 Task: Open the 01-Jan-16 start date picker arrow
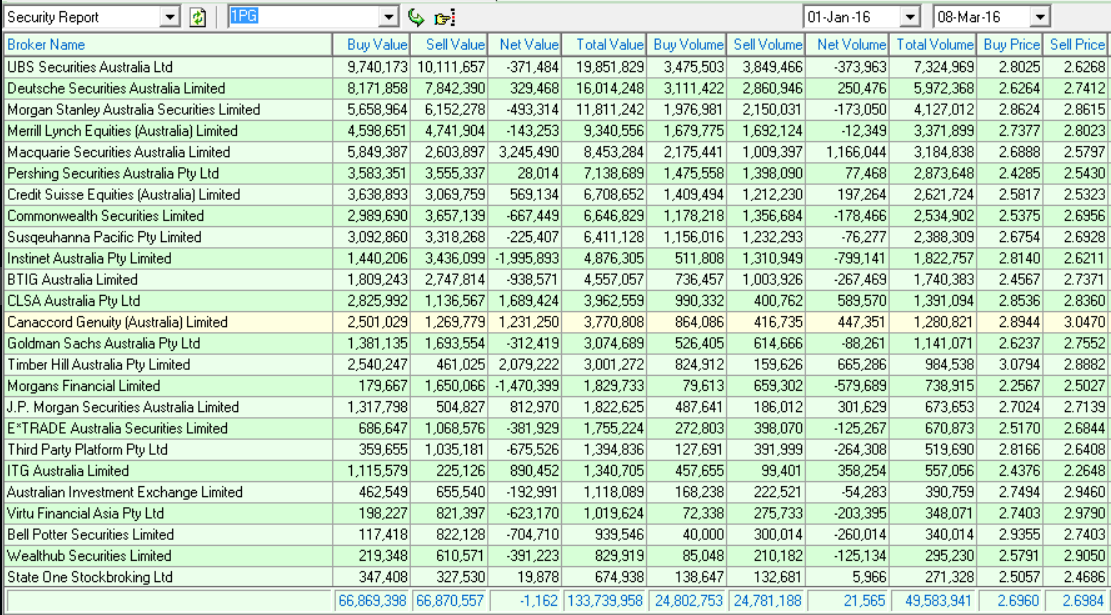tap(910, 17)
